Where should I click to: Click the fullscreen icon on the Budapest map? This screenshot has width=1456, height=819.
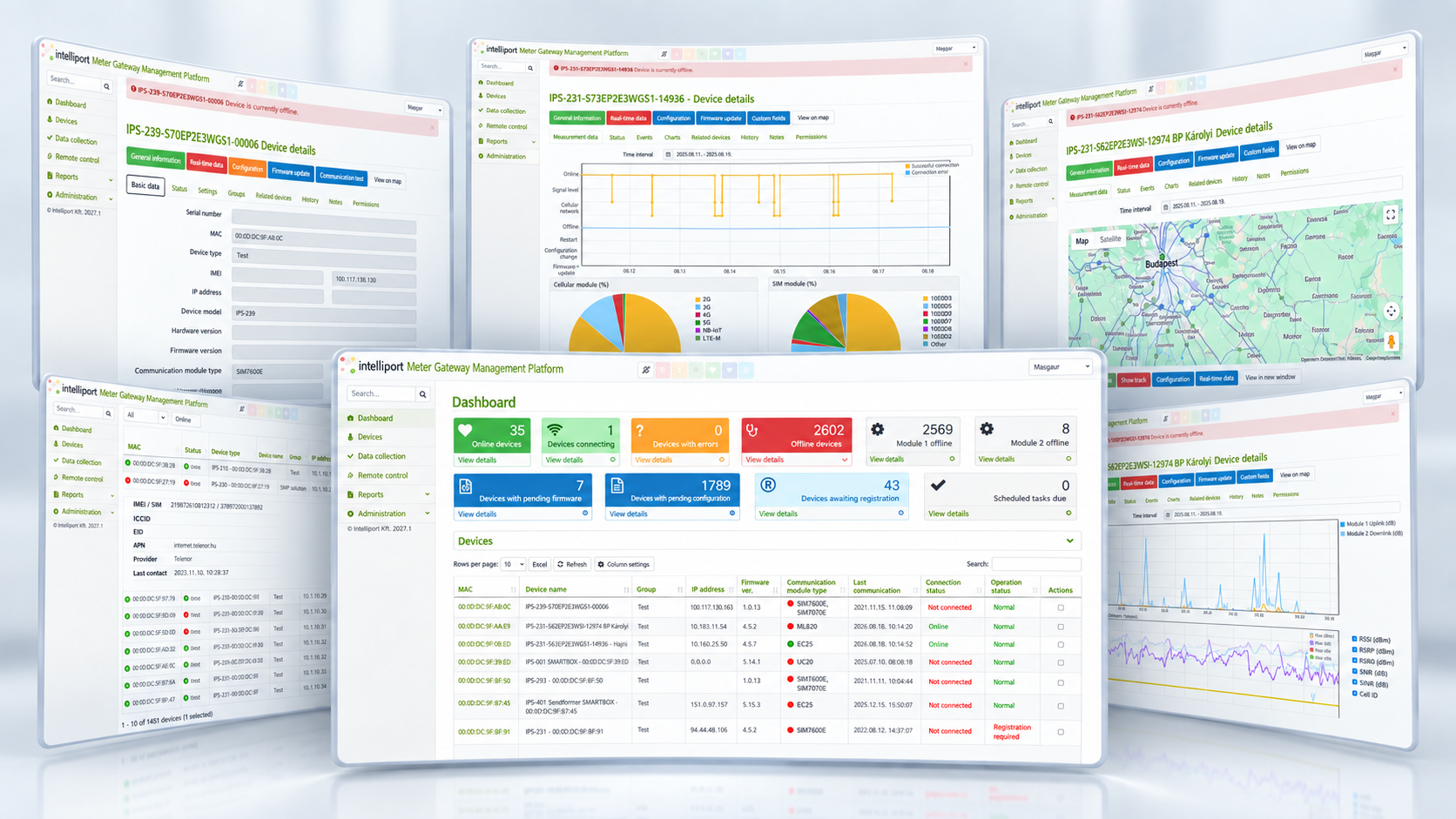(1391, 214)
